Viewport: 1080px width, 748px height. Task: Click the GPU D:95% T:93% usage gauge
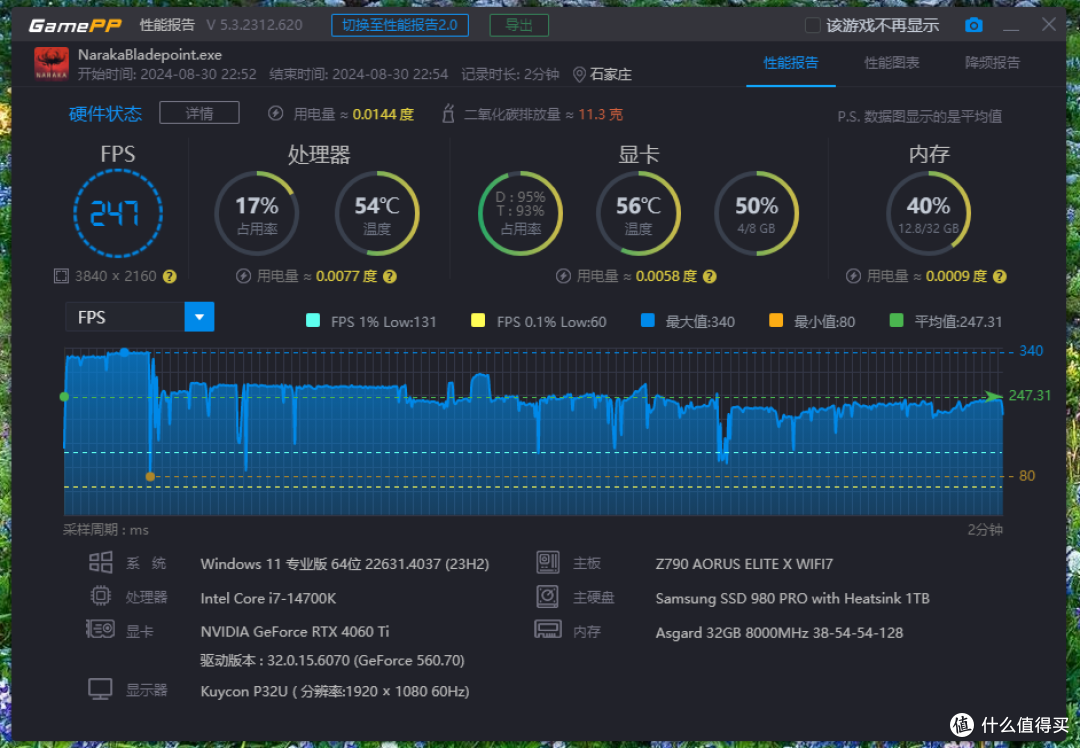pos(521,214)
